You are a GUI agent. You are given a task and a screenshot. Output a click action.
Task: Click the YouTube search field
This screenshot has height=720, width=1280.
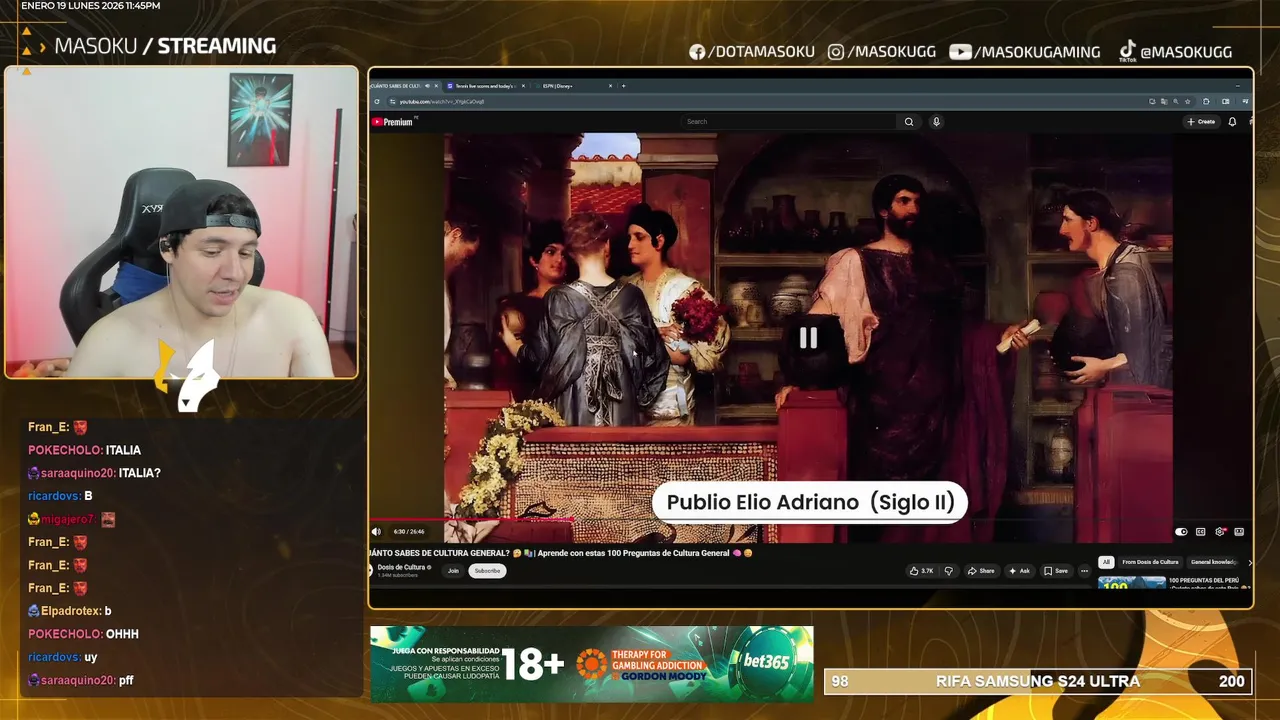tap(790, 122)
